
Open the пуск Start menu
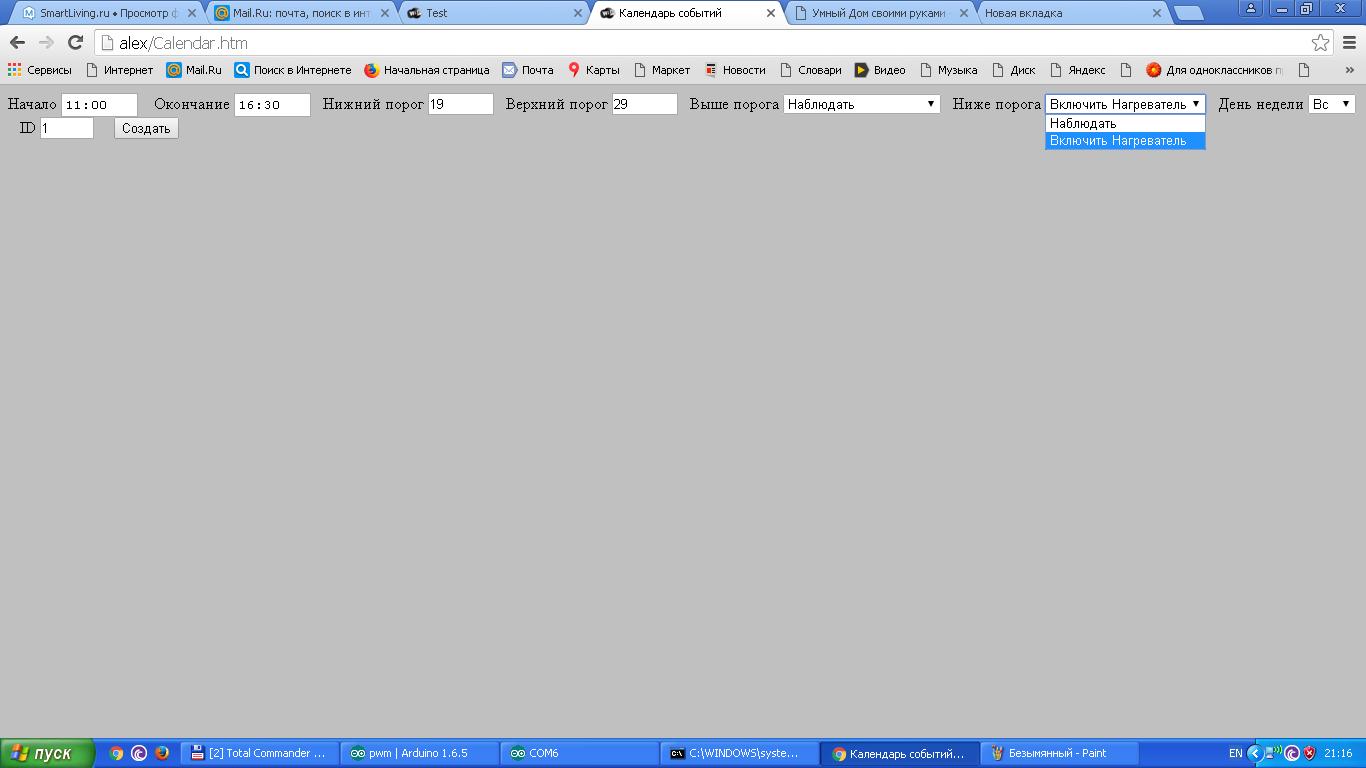(48, 753)
